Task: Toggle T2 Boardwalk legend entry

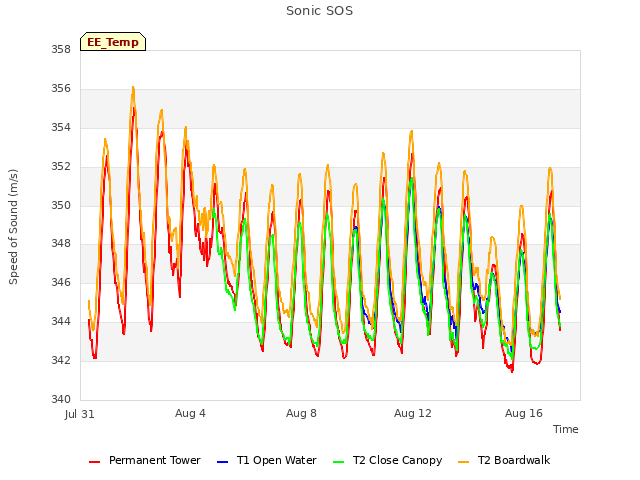Action: (504, 460)
